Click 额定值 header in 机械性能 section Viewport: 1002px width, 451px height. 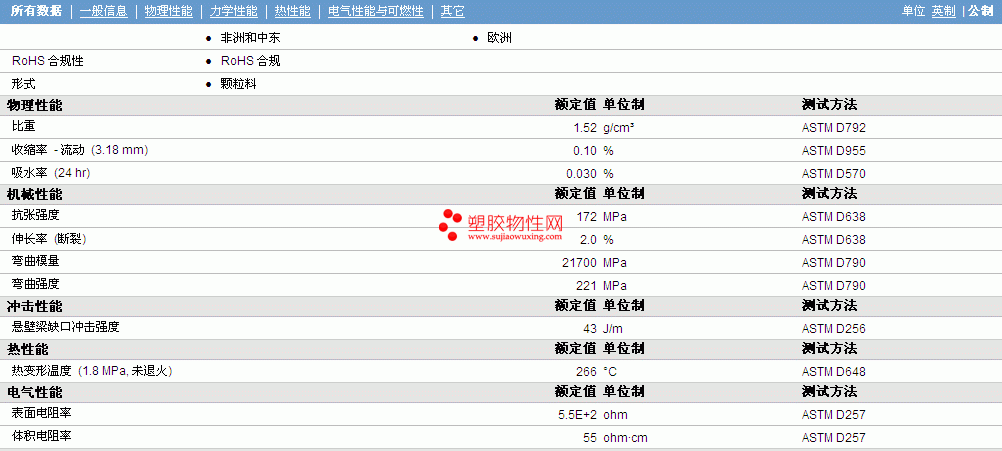pos(576,194)
